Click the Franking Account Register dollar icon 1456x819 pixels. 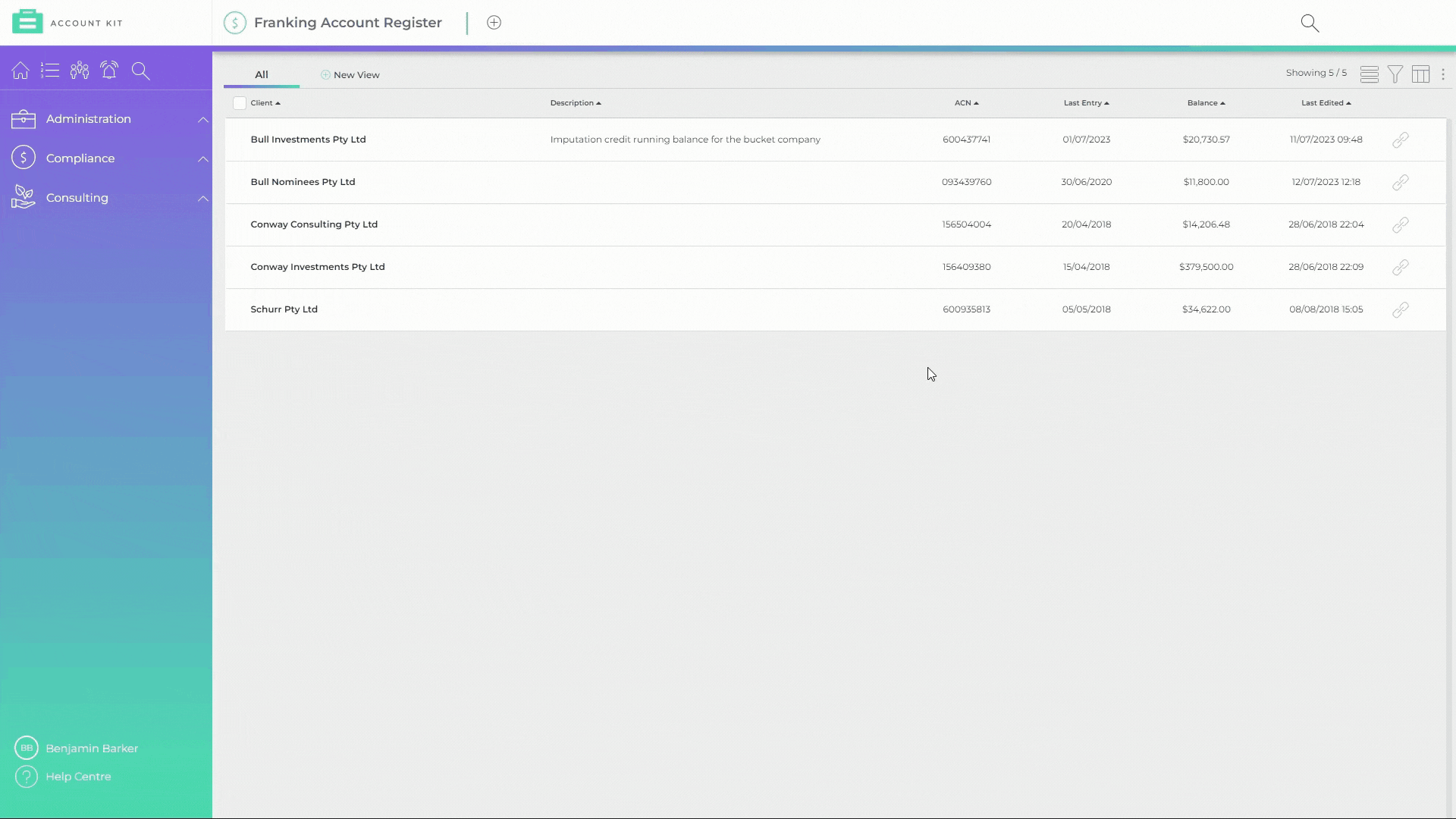pyautogui.click(x=235, y=23)
